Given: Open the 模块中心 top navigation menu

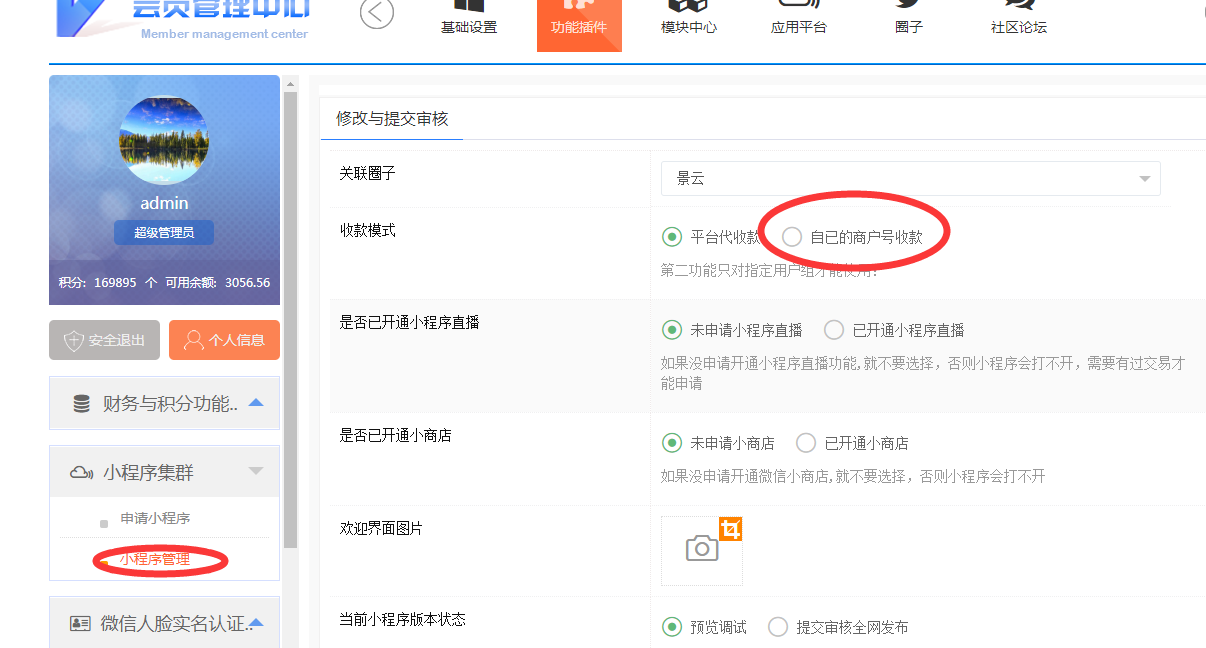Looking at the screenshot, I should [689, 27].
